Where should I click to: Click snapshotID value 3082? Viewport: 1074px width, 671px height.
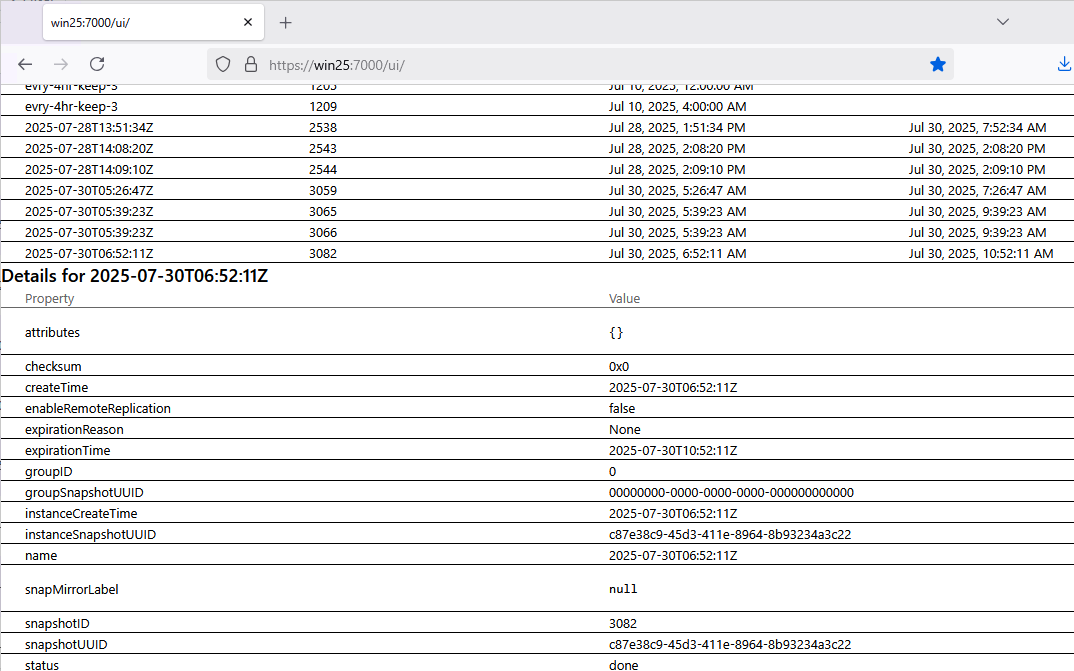tap(623, 624)
